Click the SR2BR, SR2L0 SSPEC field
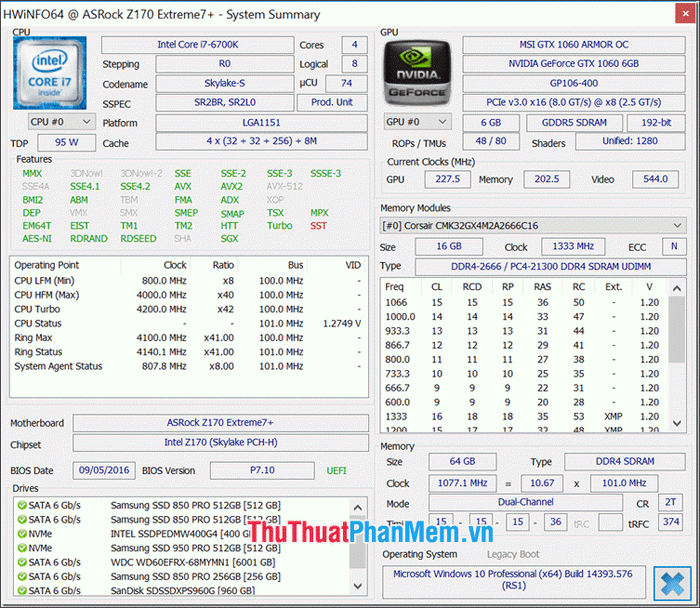Image resolution: width=700 pixels, height=608 pixels. tap(225, 103)
